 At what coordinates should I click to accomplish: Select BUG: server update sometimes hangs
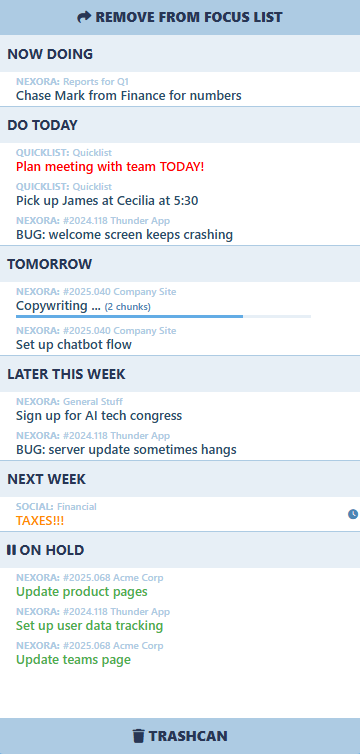click(126, 450)
